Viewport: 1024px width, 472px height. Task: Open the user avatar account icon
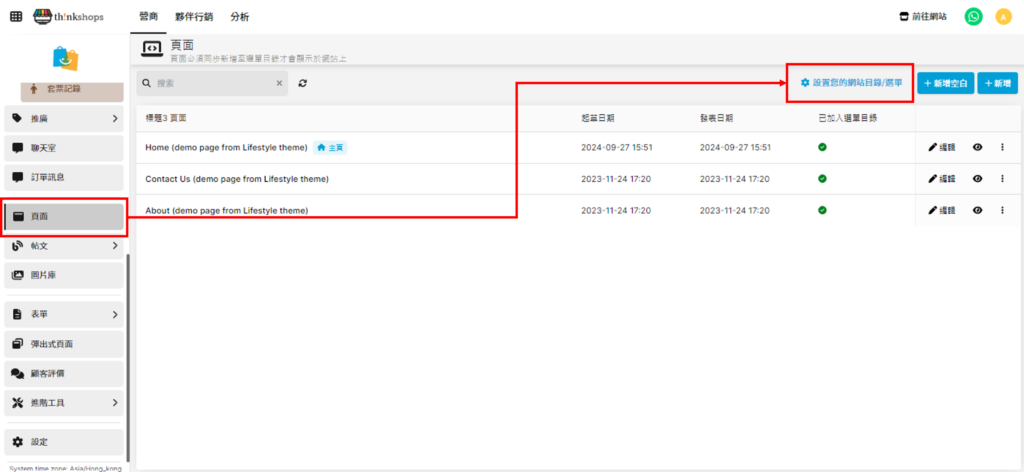pyautogui.click(x=1003, y=16)
